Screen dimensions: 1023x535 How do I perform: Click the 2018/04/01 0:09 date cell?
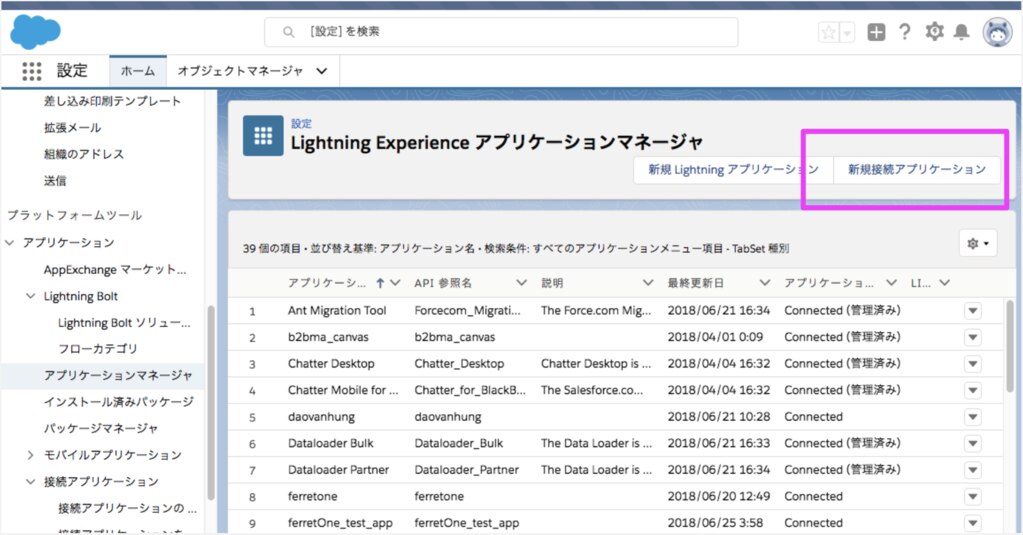pos(715,337)
